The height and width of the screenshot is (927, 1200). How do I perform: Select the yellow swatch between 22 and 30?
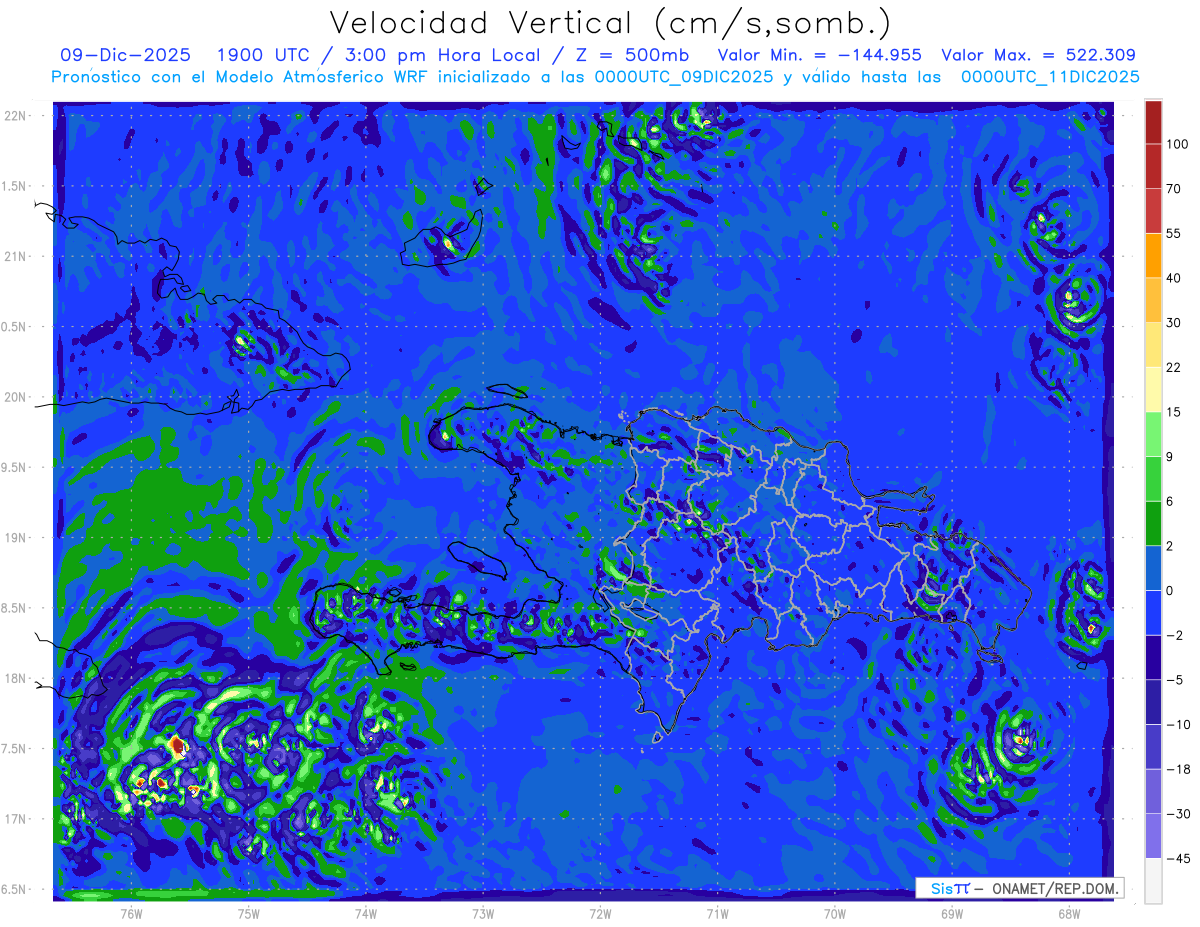point(1153,344)
